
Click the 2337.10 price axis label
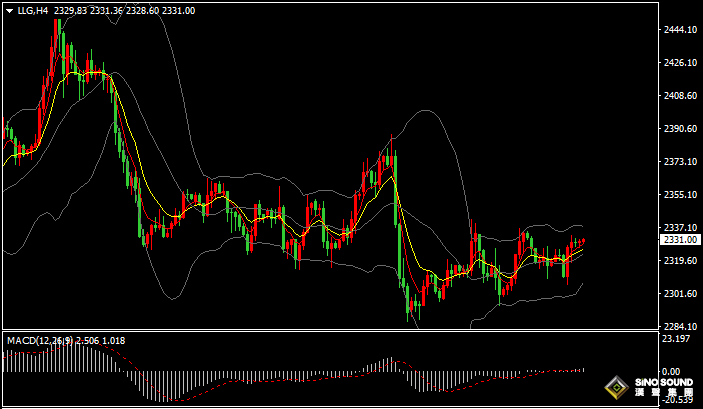pyautogui.click(x=680, y=228)
